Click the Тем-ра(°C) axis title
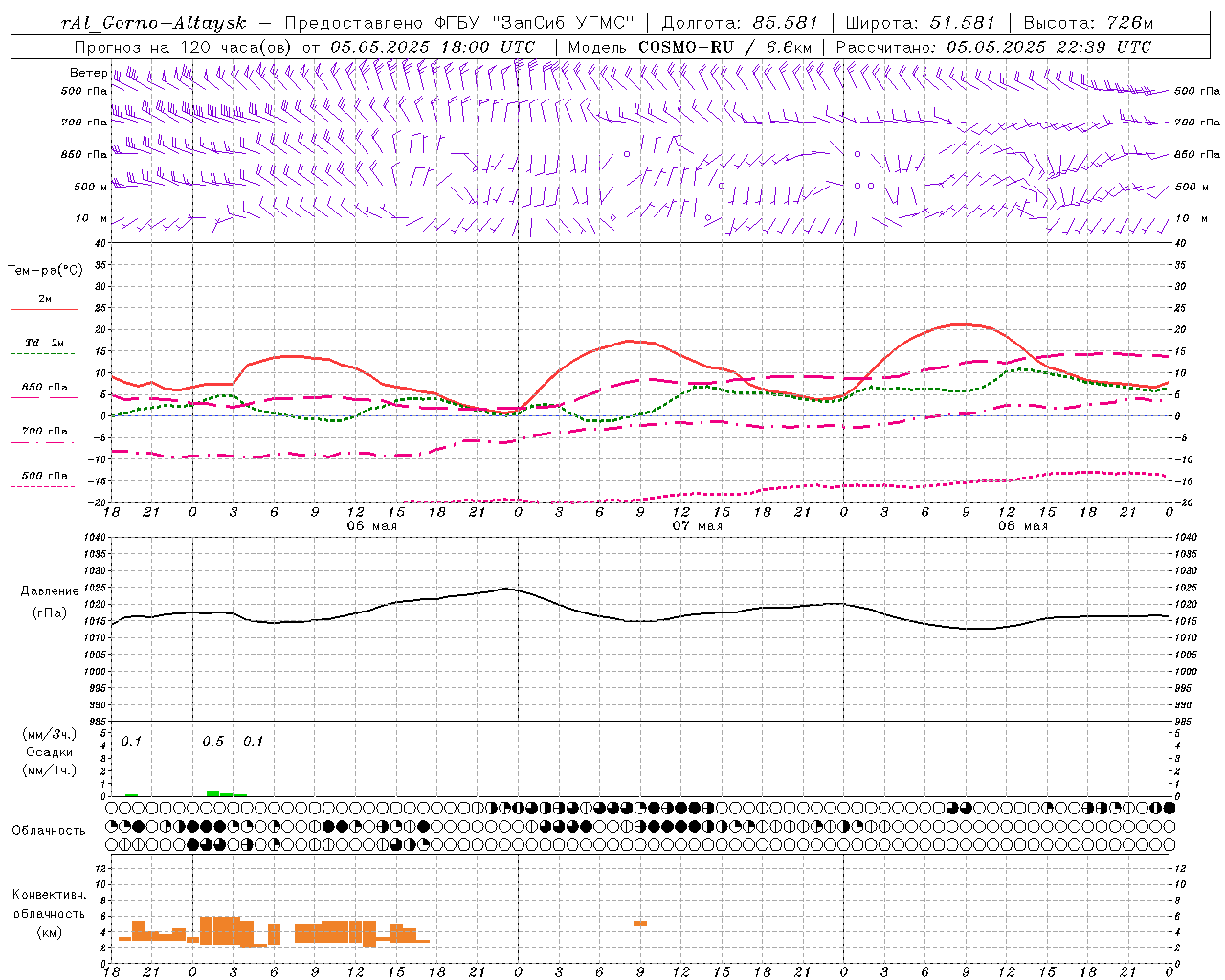 (45, 271)
